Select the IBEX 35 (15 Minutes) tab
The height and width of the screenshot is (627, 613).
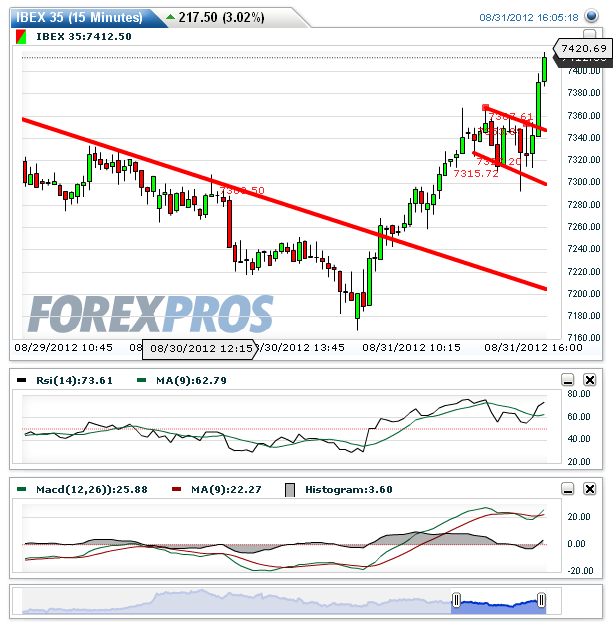(79, 18)
